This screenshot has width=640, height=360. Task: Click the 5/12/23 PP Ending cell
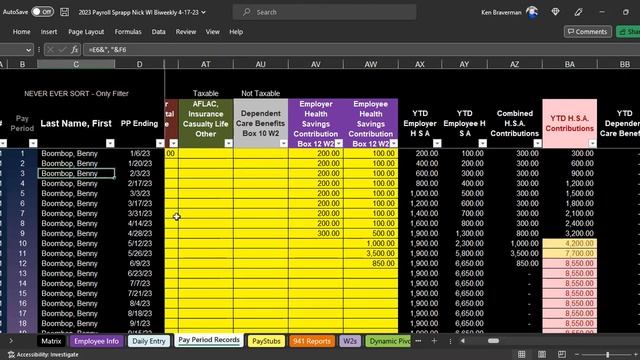click(139, 244)
